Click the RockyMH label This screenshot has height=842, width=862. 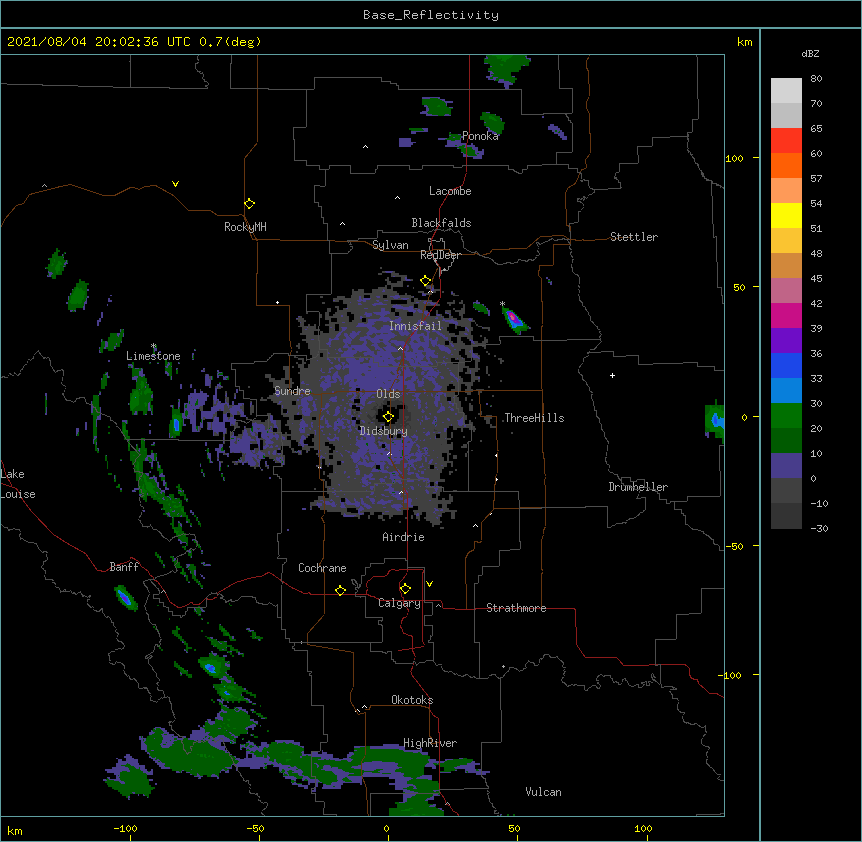[245, 227]
